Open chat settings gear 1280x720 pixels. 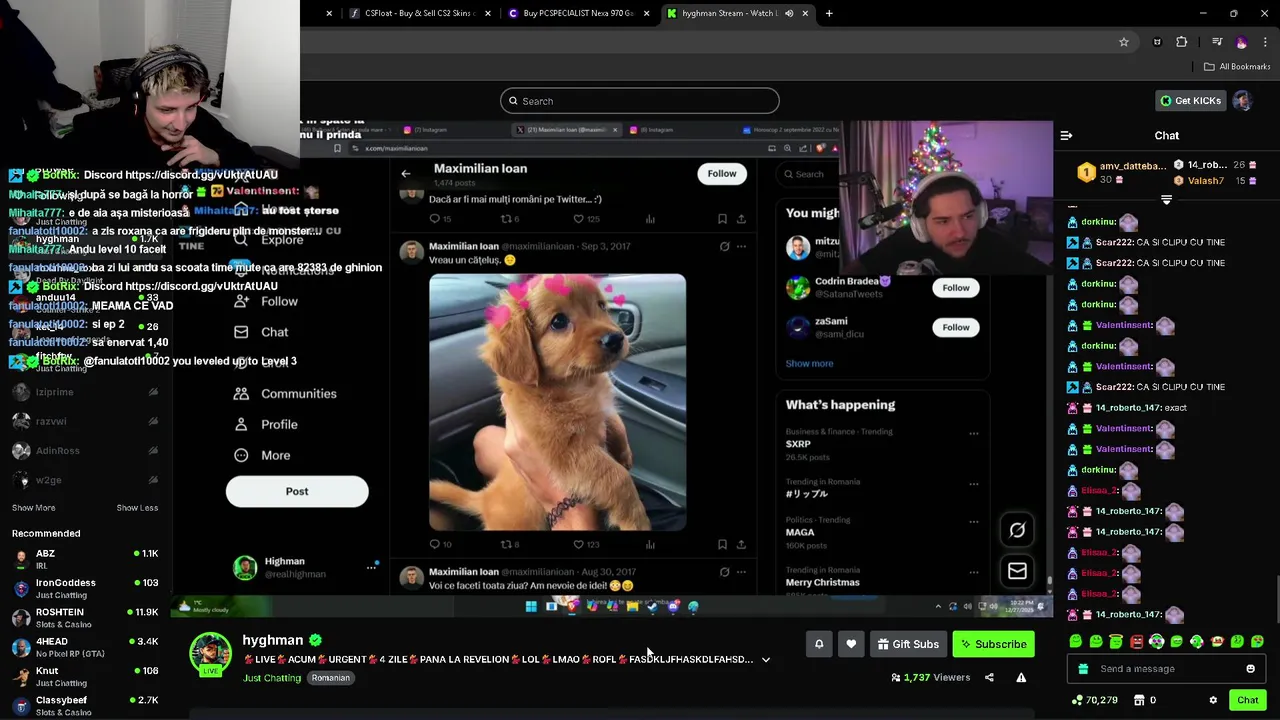pyautogui.click(x=1213, y=700)
